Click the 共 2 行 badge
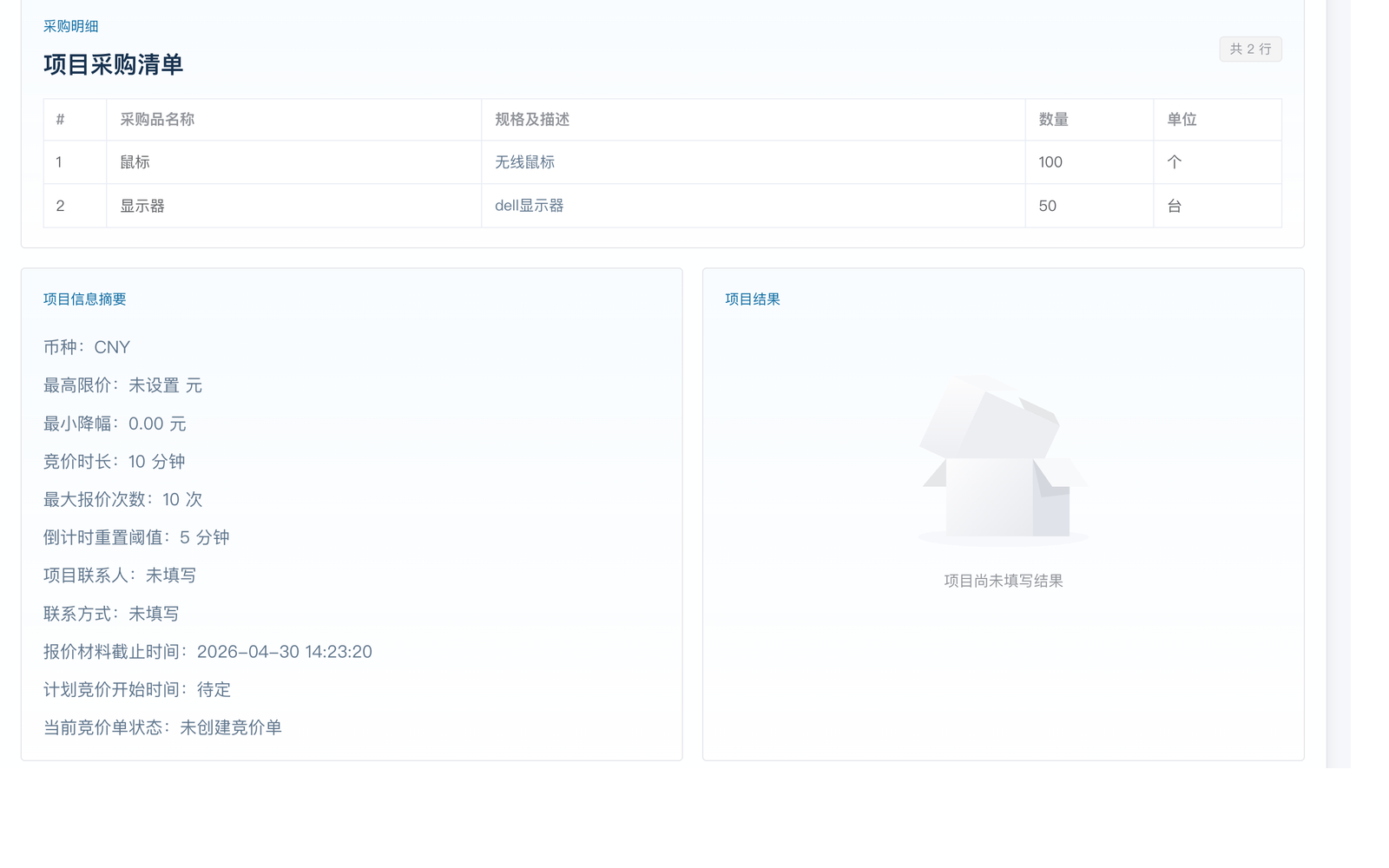Image resolution: width=1389 pixels, height=868 pixels. [x=1250, y=49]
